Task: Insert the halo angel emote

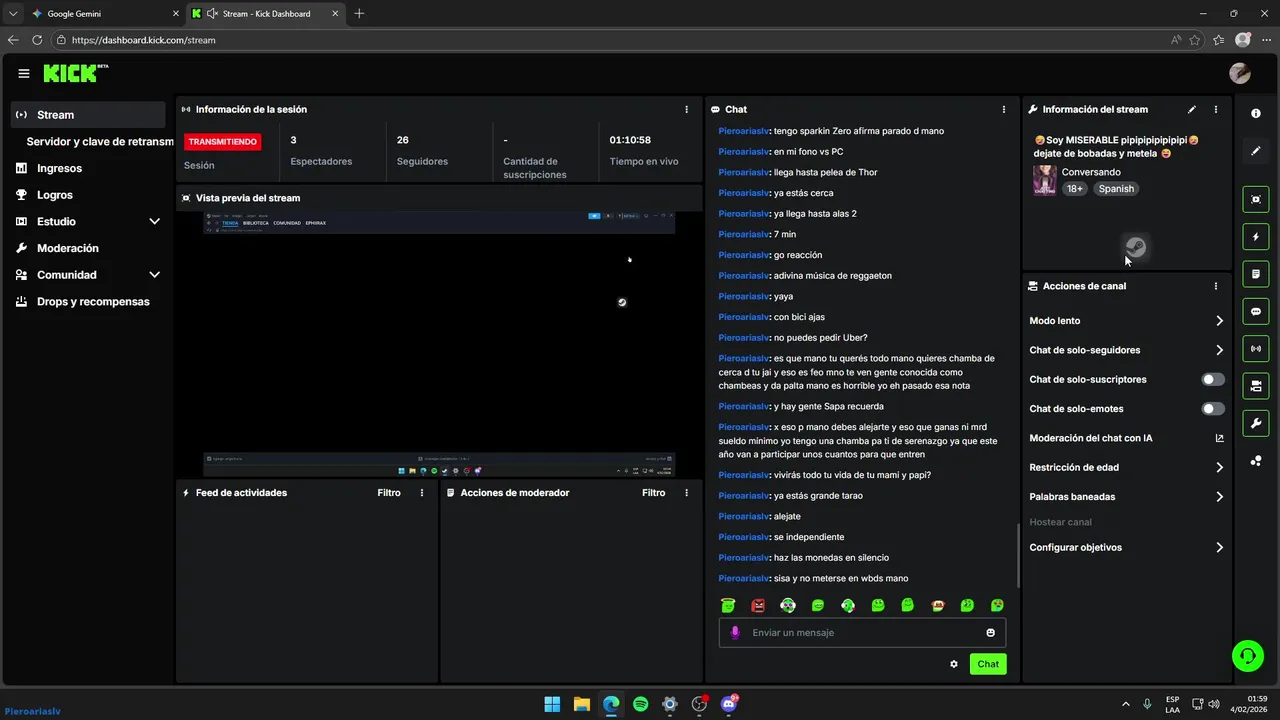Action: coord(728,605)
